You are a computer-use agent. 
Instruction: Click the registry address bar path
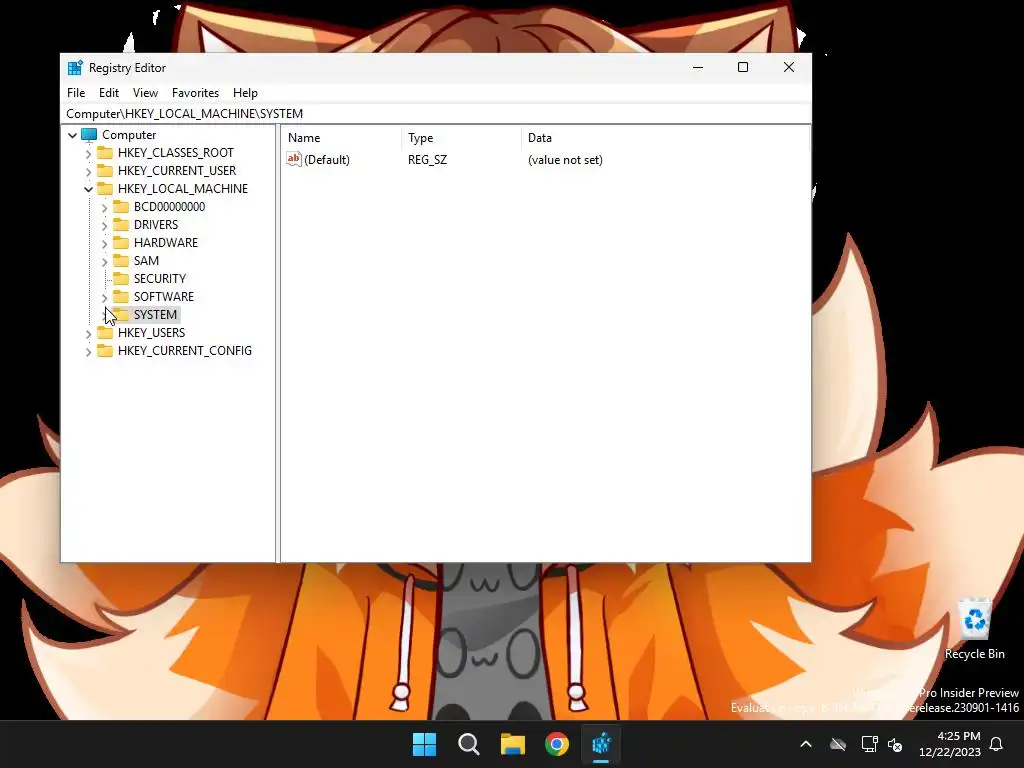point(184,114)
